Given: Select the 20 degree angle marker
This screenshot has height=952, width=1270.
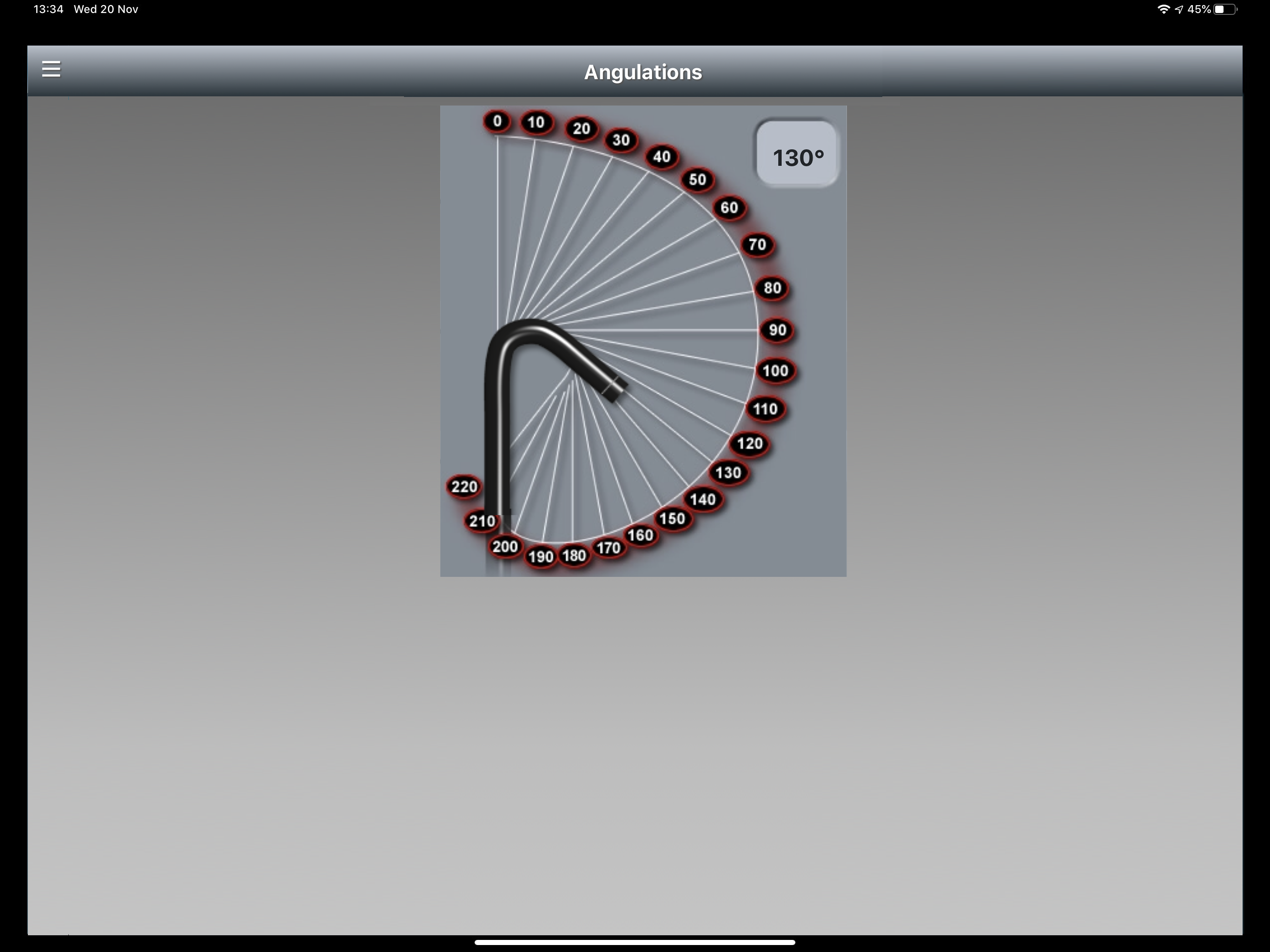Looking at the screenshot, I should [x=582, y=129].
